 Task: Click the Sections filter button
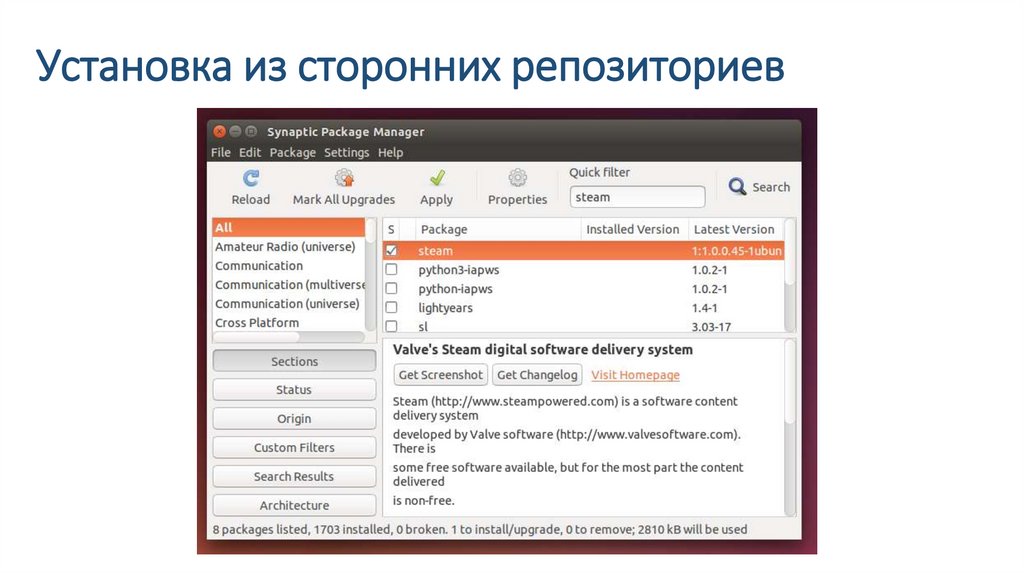click(x=294, y=361)
